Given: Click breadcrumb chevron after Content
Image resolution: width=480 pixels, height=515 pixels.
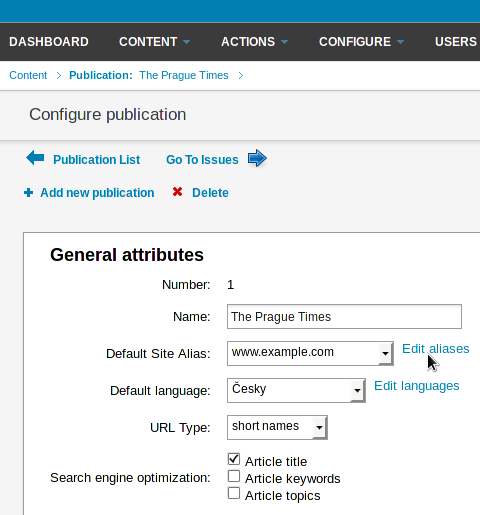Looking at the screenshot, I should tap(59, 76).
